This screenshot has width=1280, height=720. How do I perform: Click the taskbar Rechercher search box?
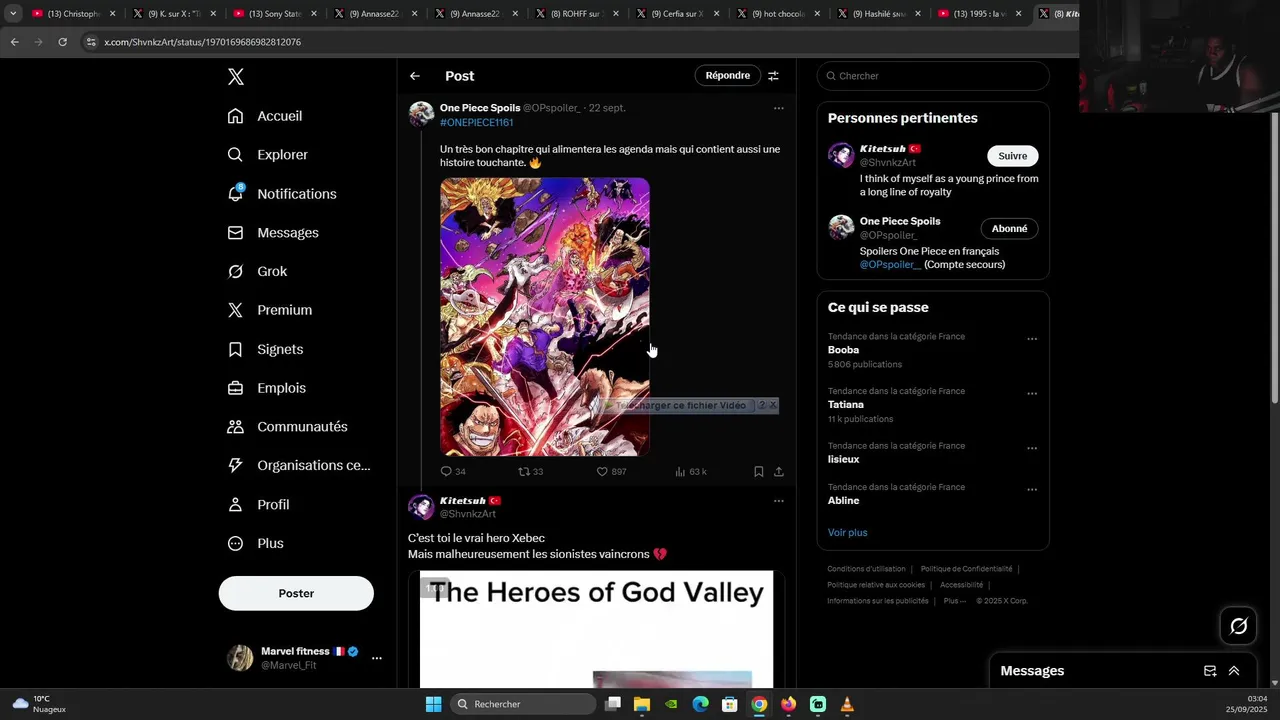(523, 704)
